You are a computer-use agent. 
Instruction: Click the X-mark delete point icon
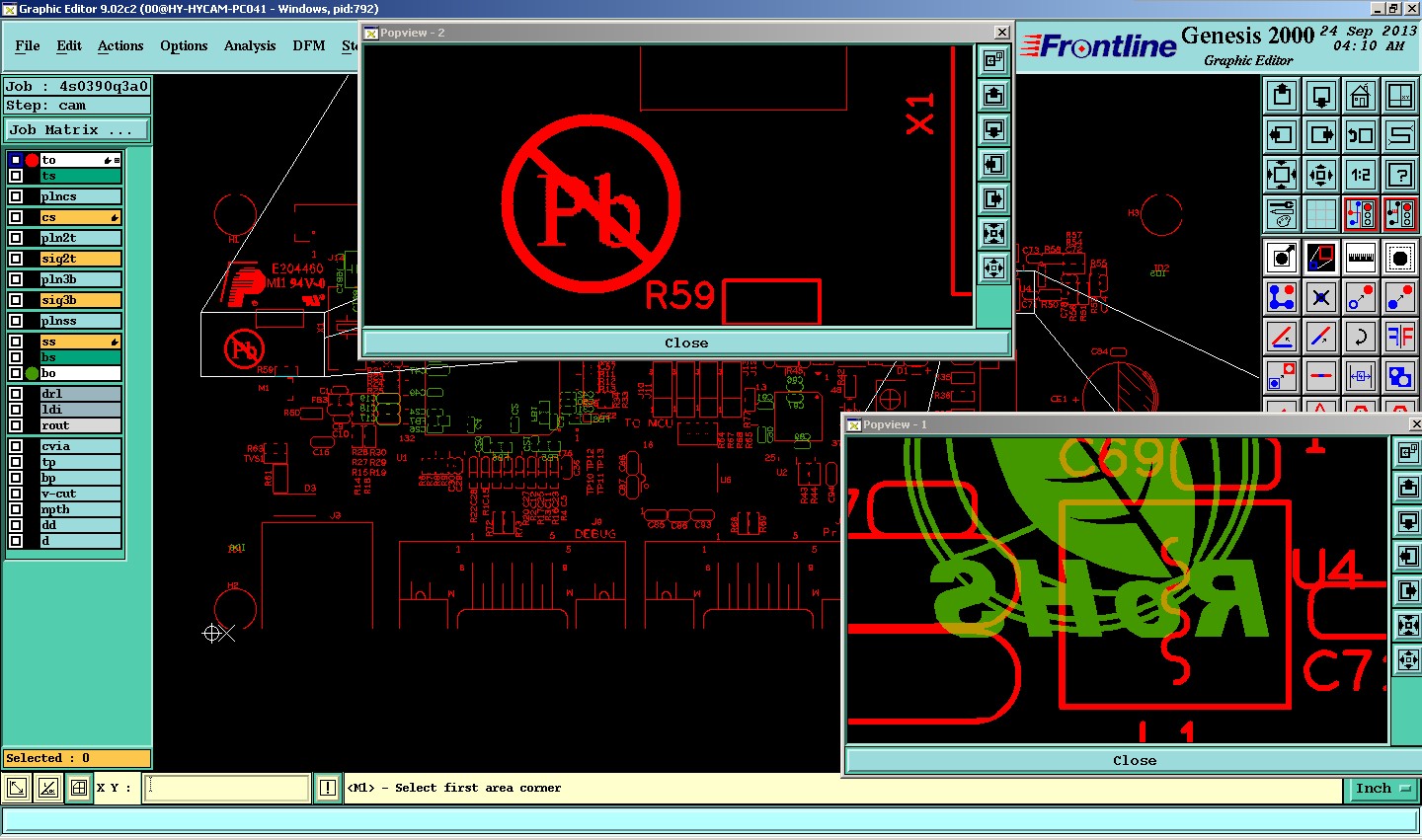pyautogui.click(x=1321, y=297)
